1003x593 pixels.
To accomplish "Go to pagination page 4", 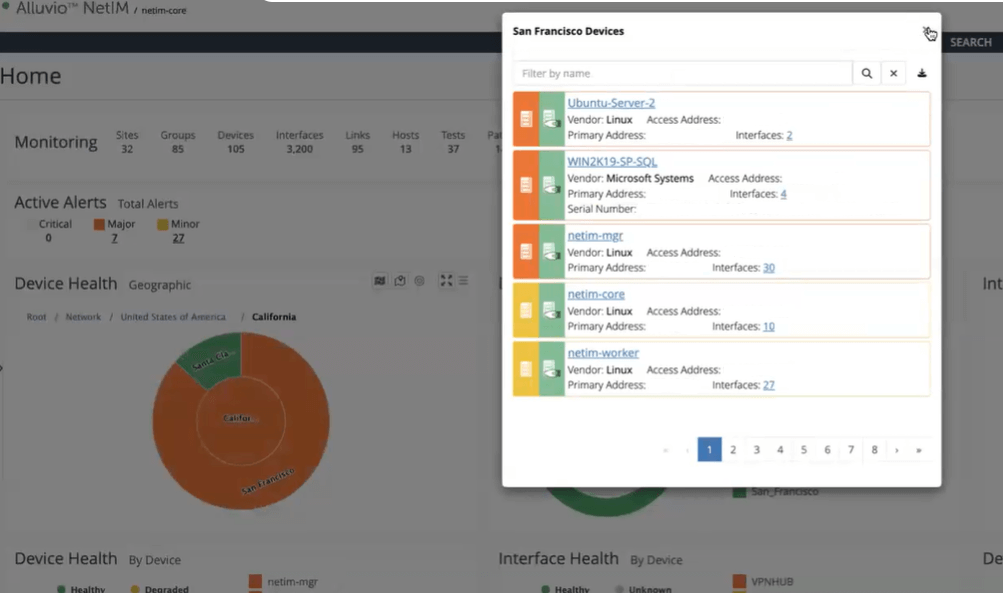I will [780, 450].
